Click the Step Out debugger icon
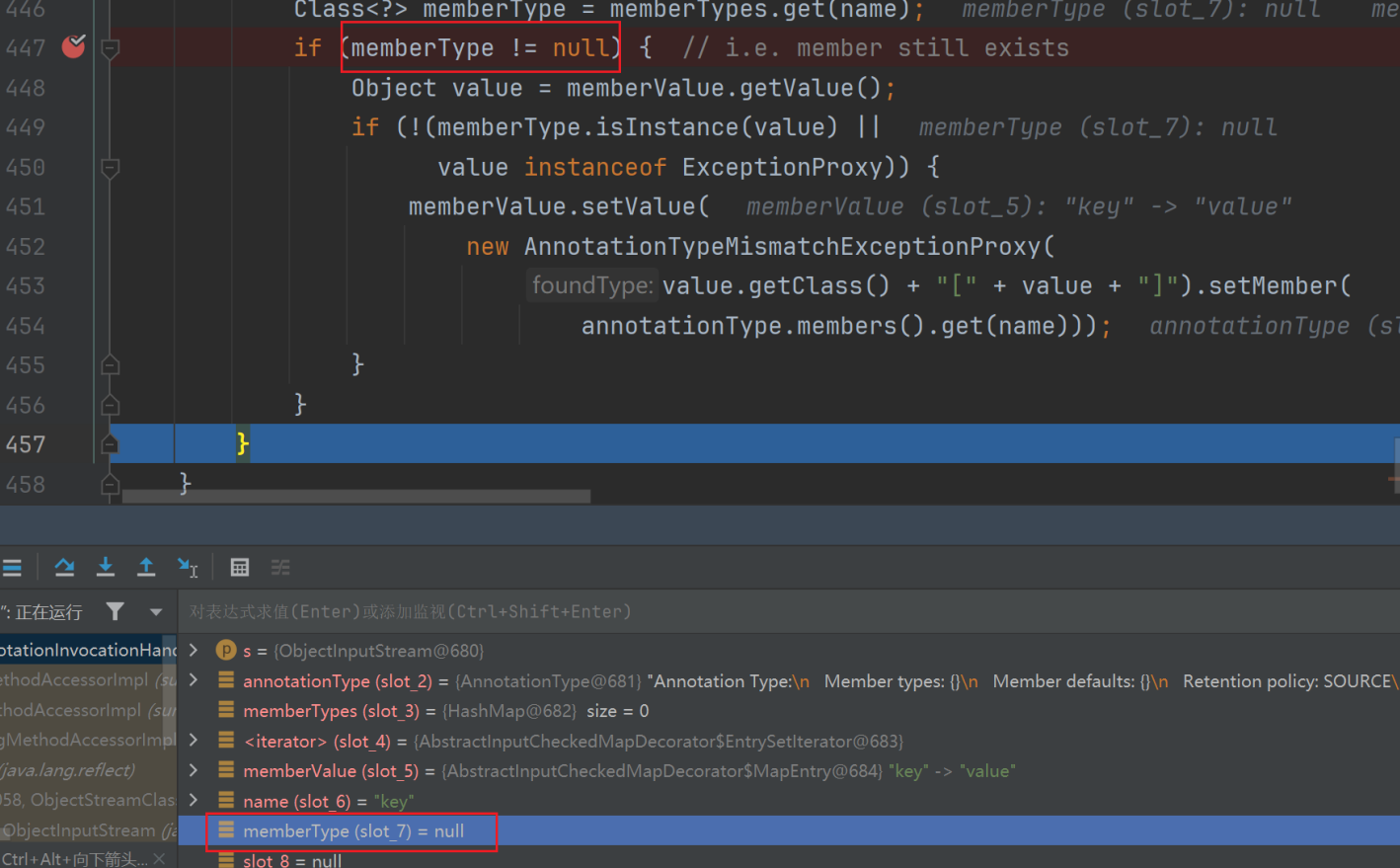The width and height of the screenshot is (1400, 868). pyautogui.click(x=146, y=567)
